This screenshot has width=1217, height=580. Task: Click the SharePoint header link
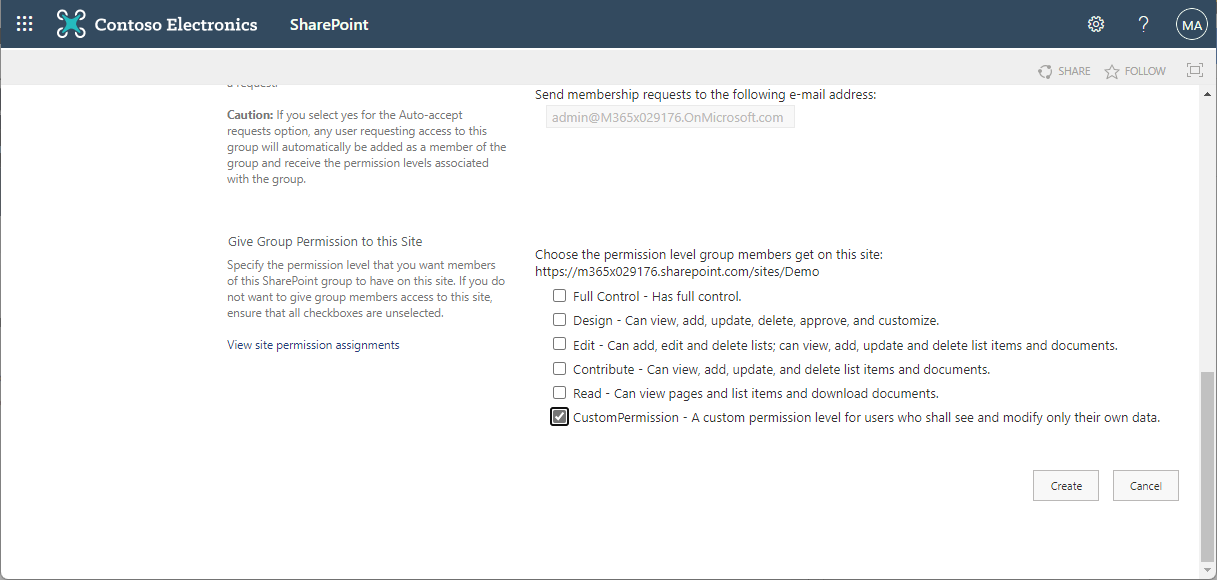329,25
